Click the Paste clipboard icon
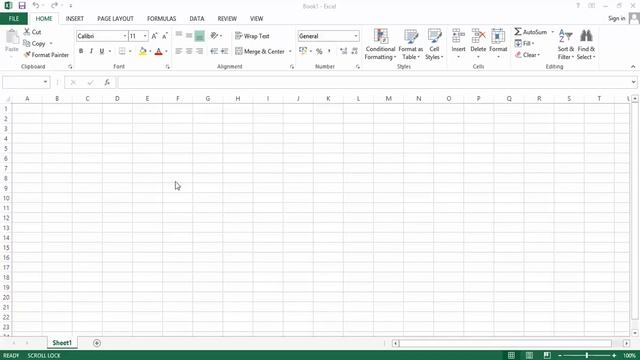The height and width of the screenshot is (360, 640). coord(12,37)
